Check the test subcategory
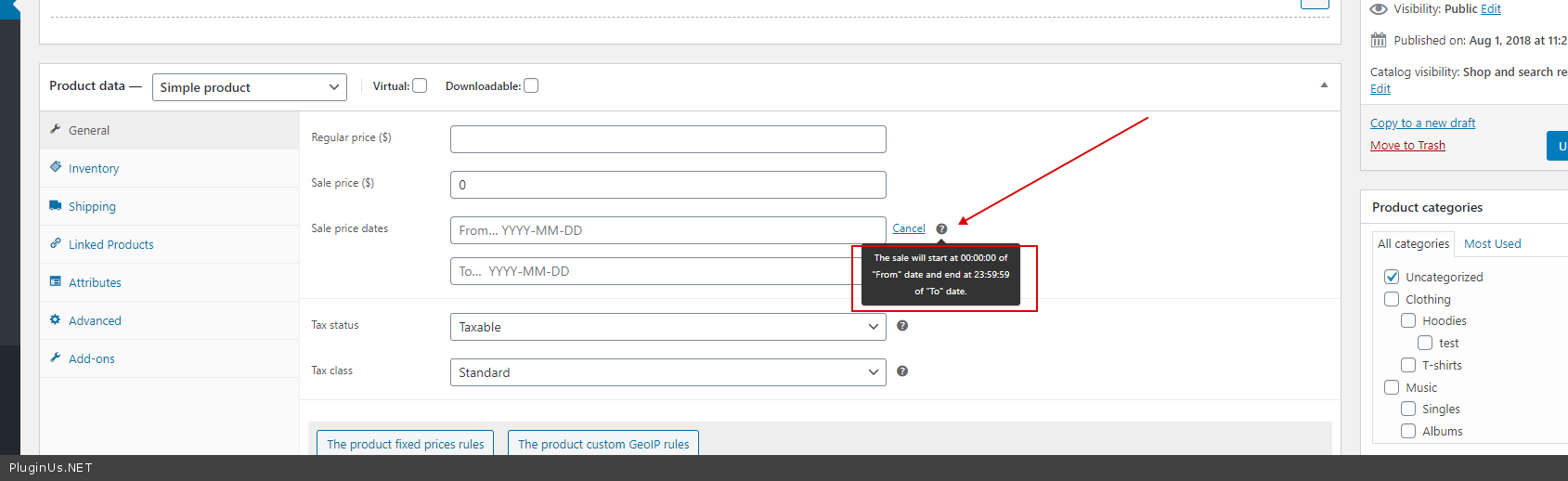 1425,343
